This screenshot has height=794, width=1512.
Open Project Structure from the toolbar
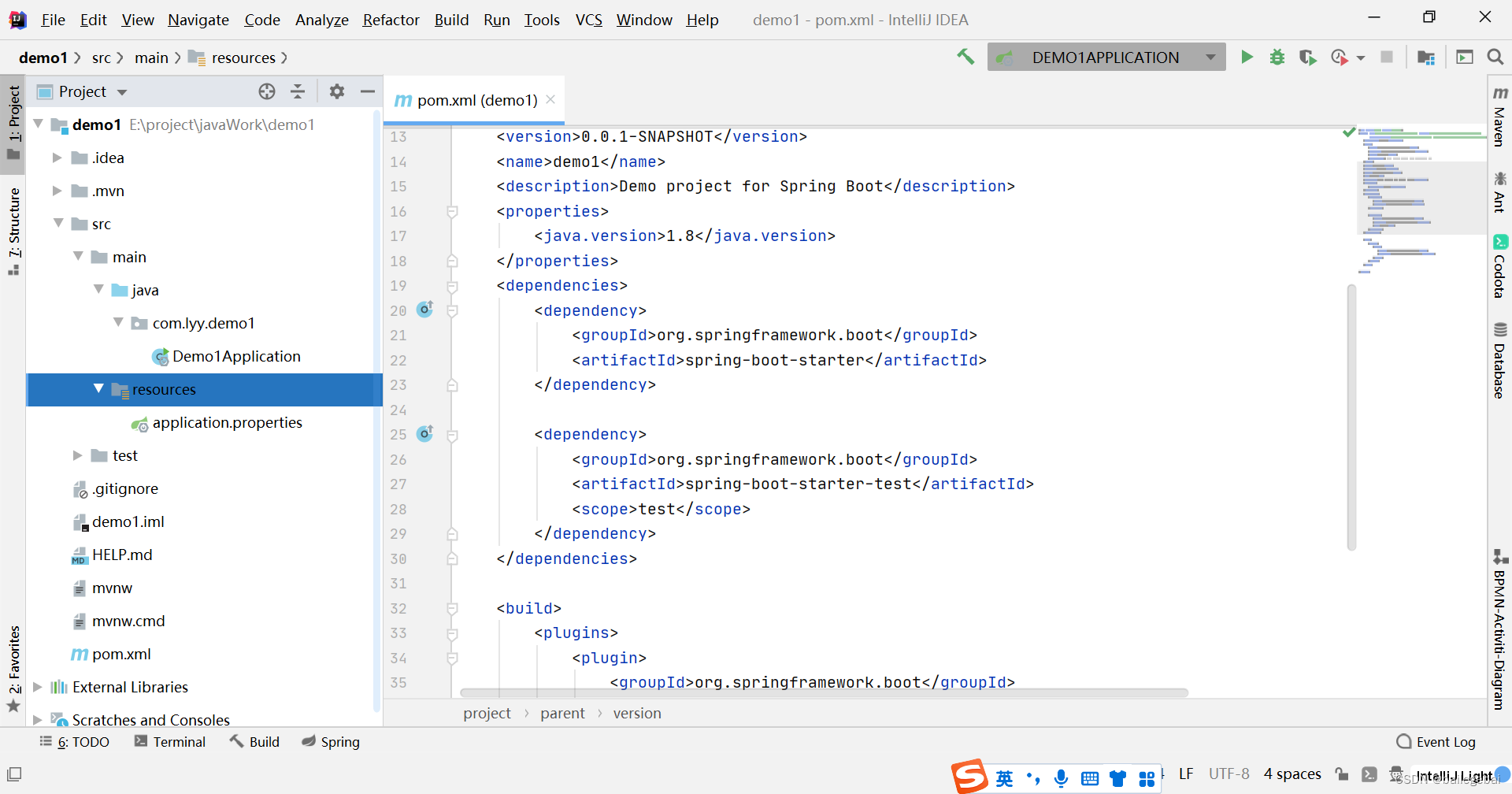coord(1425,57)
